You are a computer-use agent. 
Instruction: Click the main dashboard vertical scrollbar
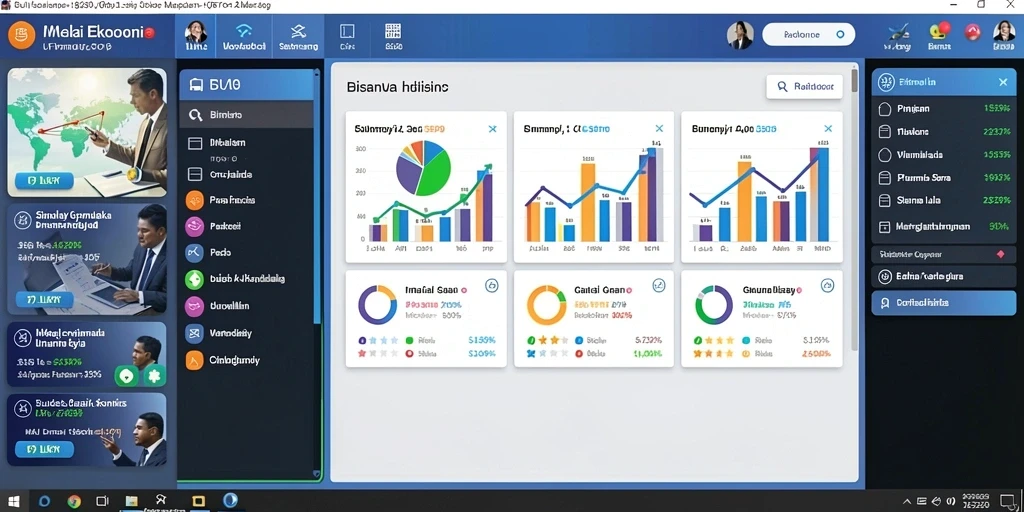click(855, 209)
